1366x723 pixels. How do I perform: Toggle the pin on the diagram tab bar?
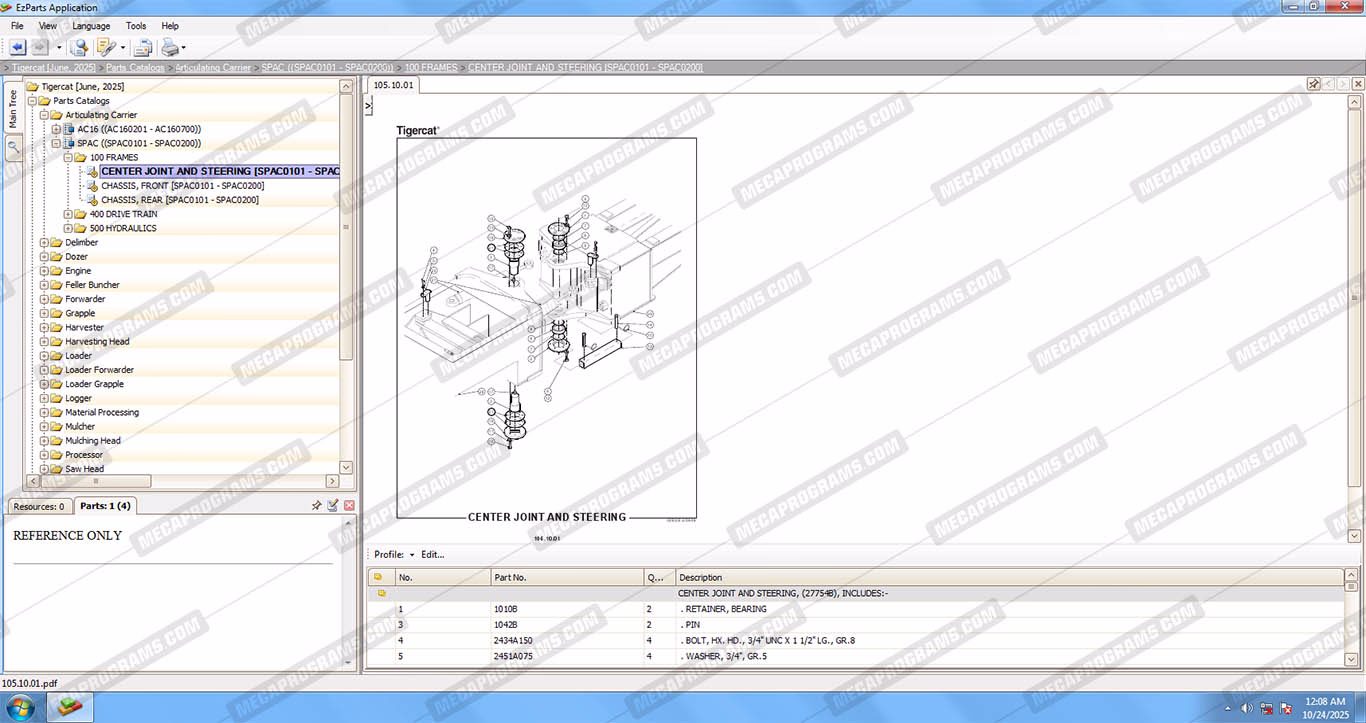coord(1313,84)
